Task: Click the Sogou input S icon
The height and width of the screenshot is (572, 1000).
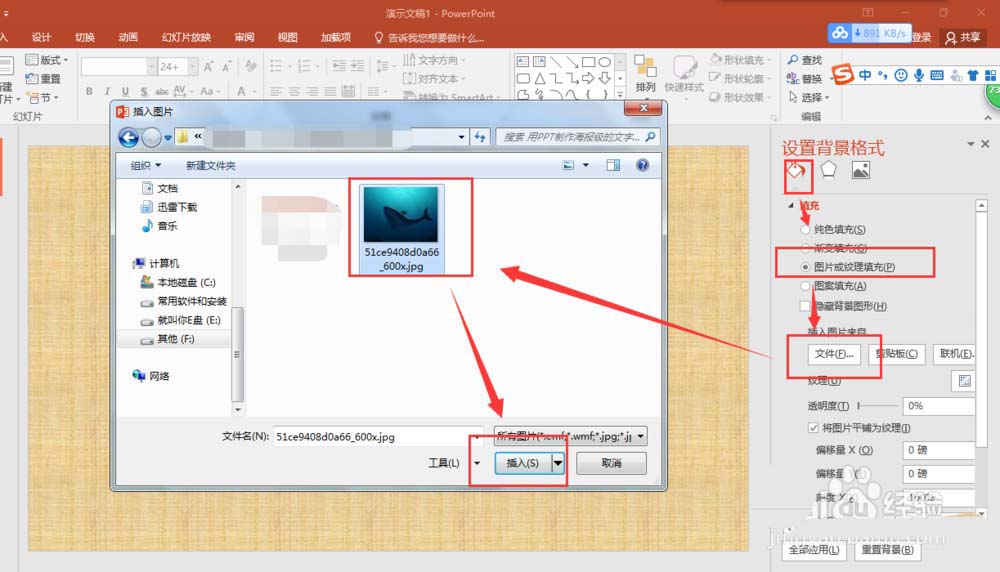Action: point(842,74)
